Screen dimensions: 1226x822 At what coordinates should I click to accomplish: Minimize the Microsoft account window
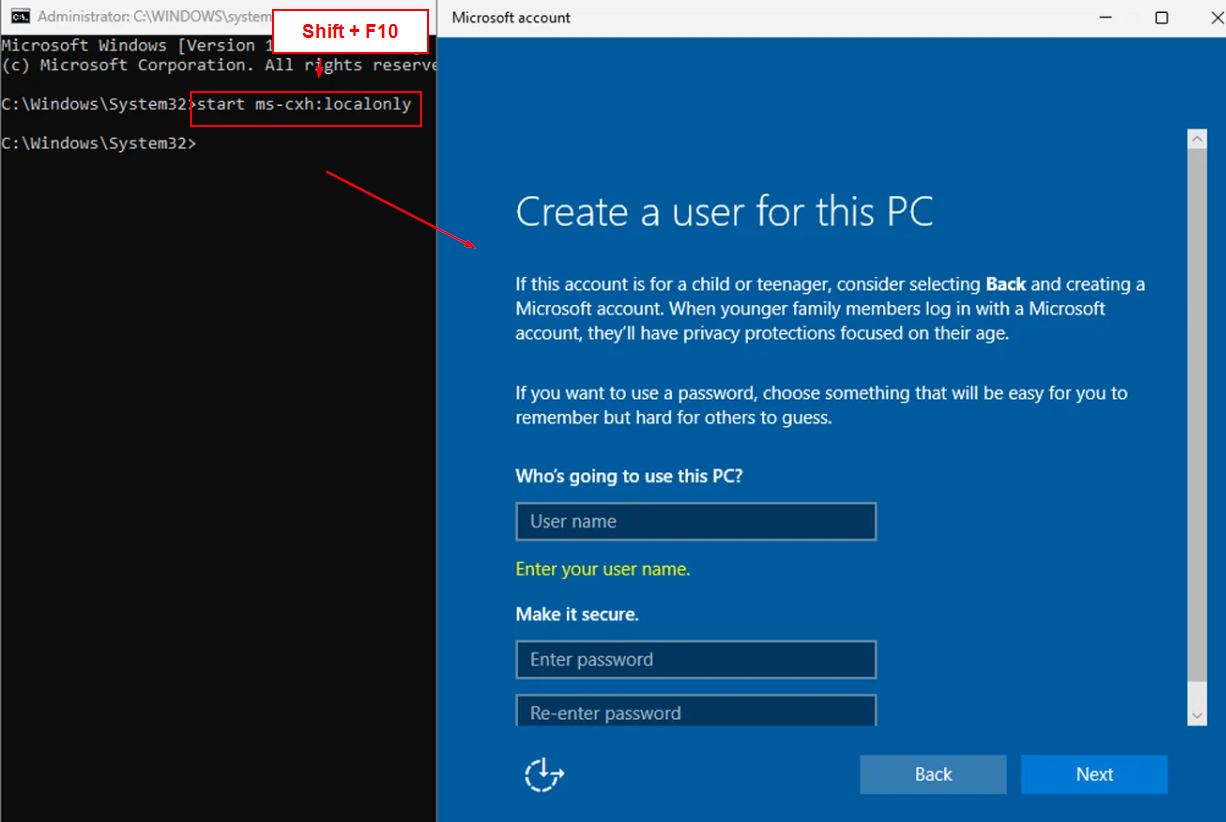click(1105, 18)
